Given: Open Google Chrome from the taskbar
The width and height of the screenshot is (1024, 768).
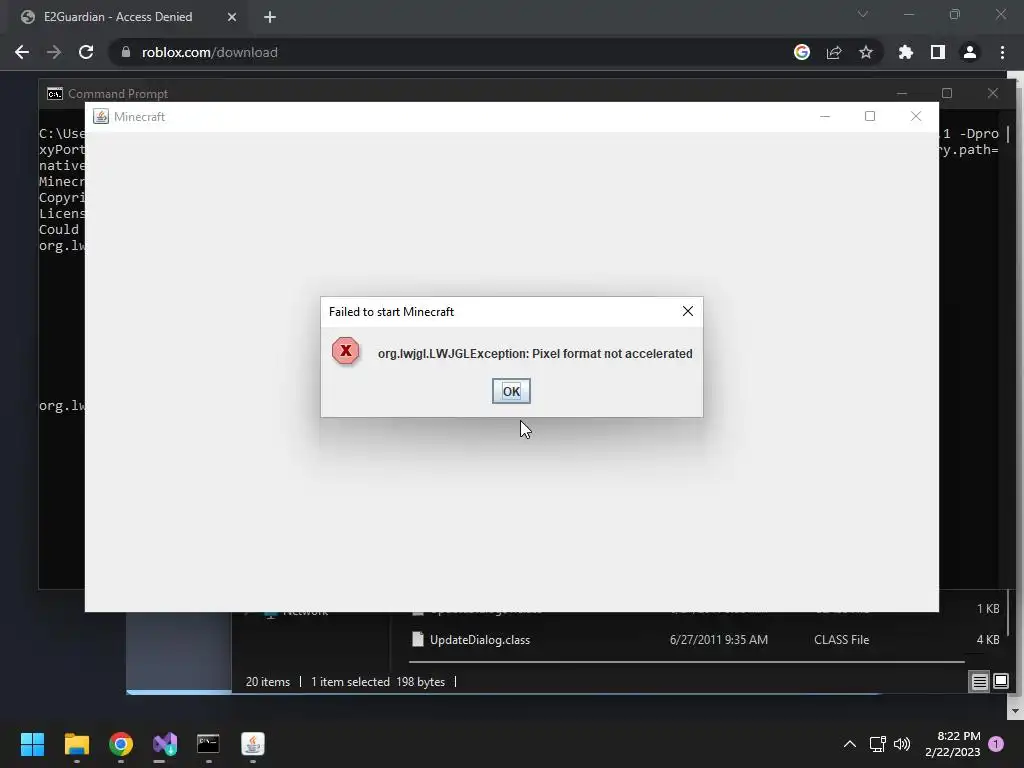Looking at the screenshot, I should (121, 744).
